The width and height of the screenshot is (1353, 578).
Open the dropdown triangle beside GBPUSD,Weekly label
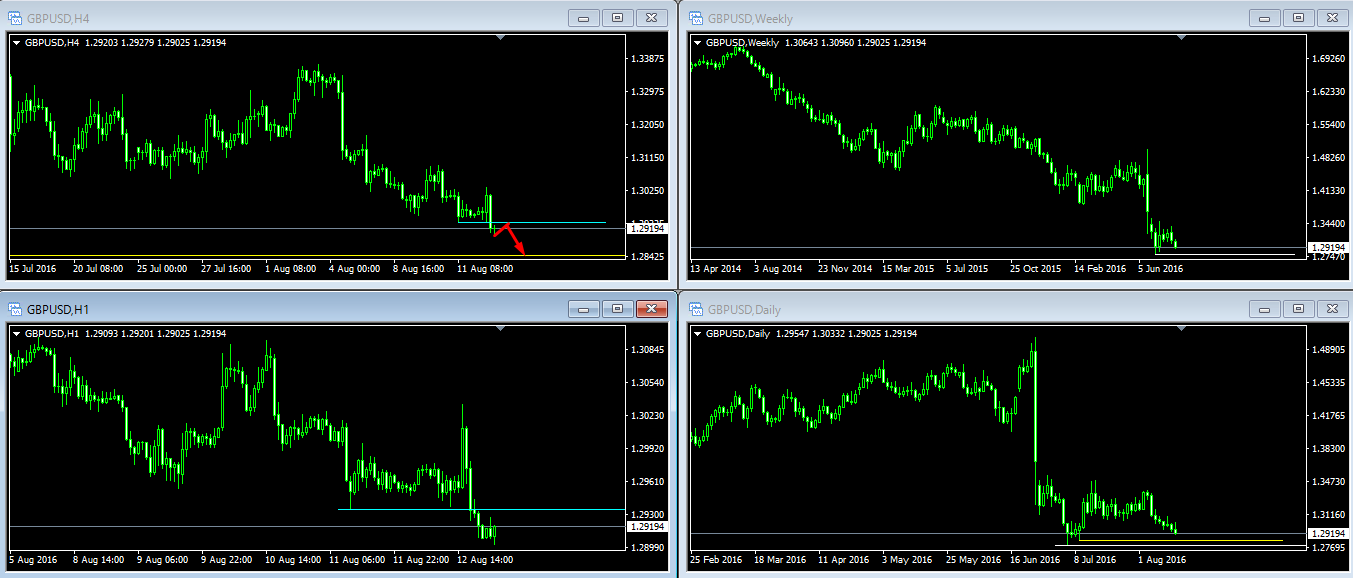click(697, 42)
